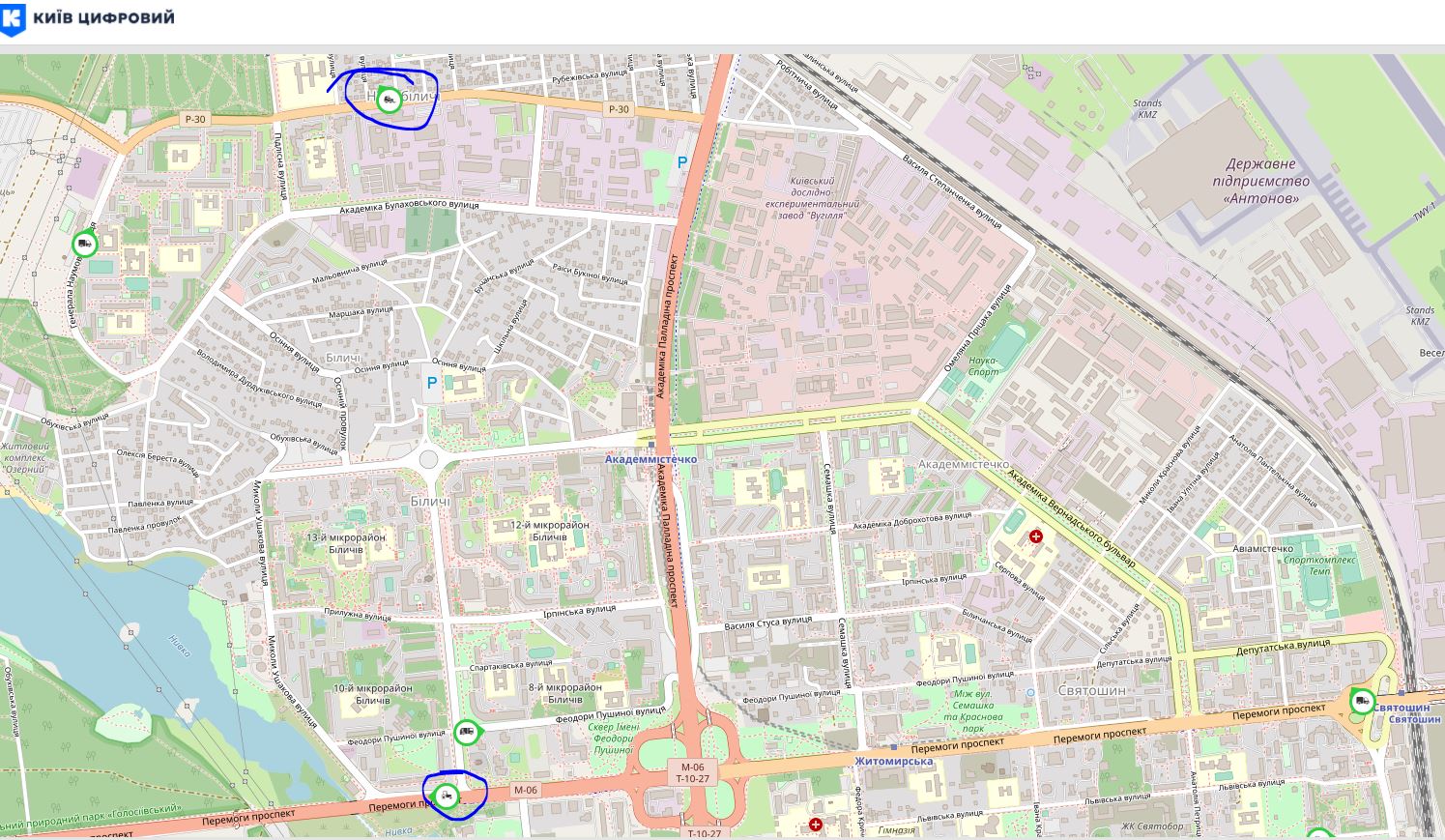
Task: Select the Житомирська metro station label
Action: pyautogui.click(x=893, y=761)
